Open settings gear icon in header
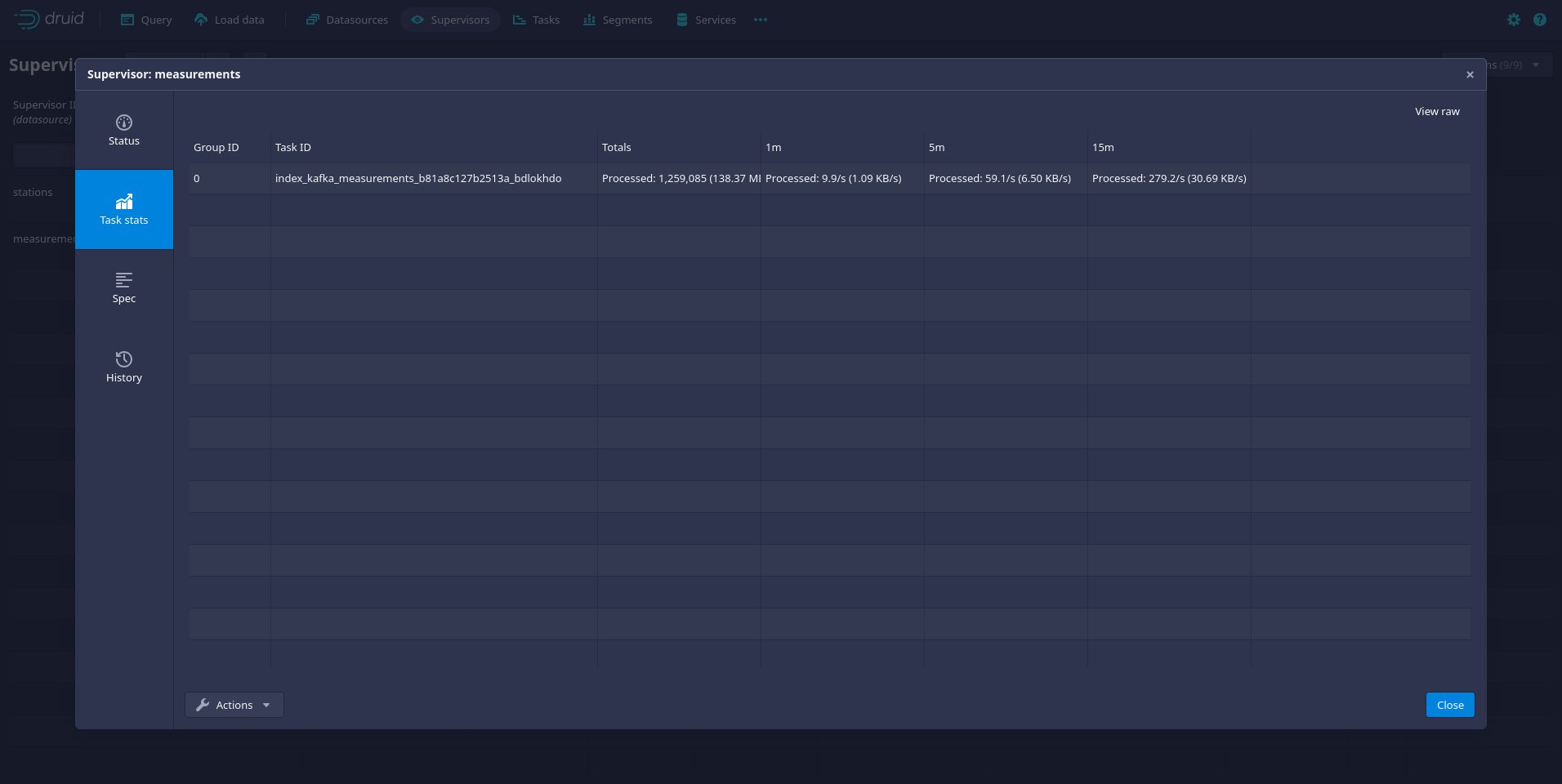Viewport: 1562px width, 784px height. tap(1514, 20)
